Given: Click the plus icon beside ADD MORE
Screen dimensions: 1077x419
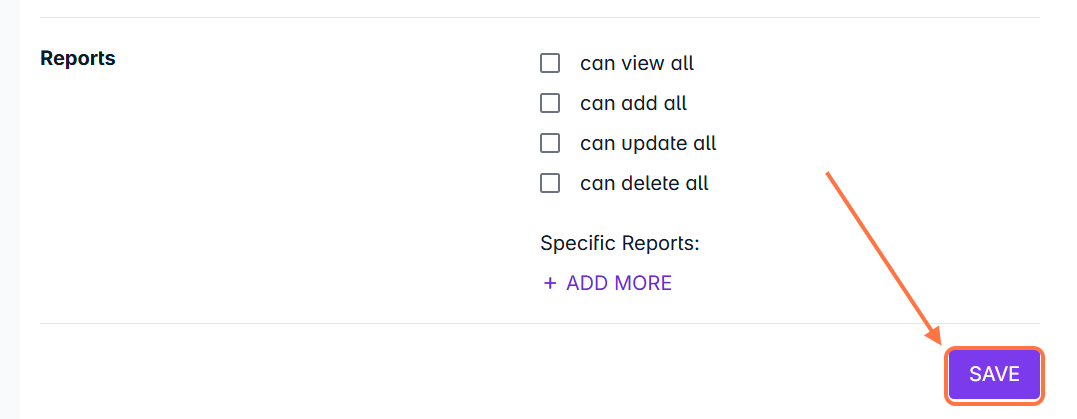Looking at the screenshot, I should (549, 283).
